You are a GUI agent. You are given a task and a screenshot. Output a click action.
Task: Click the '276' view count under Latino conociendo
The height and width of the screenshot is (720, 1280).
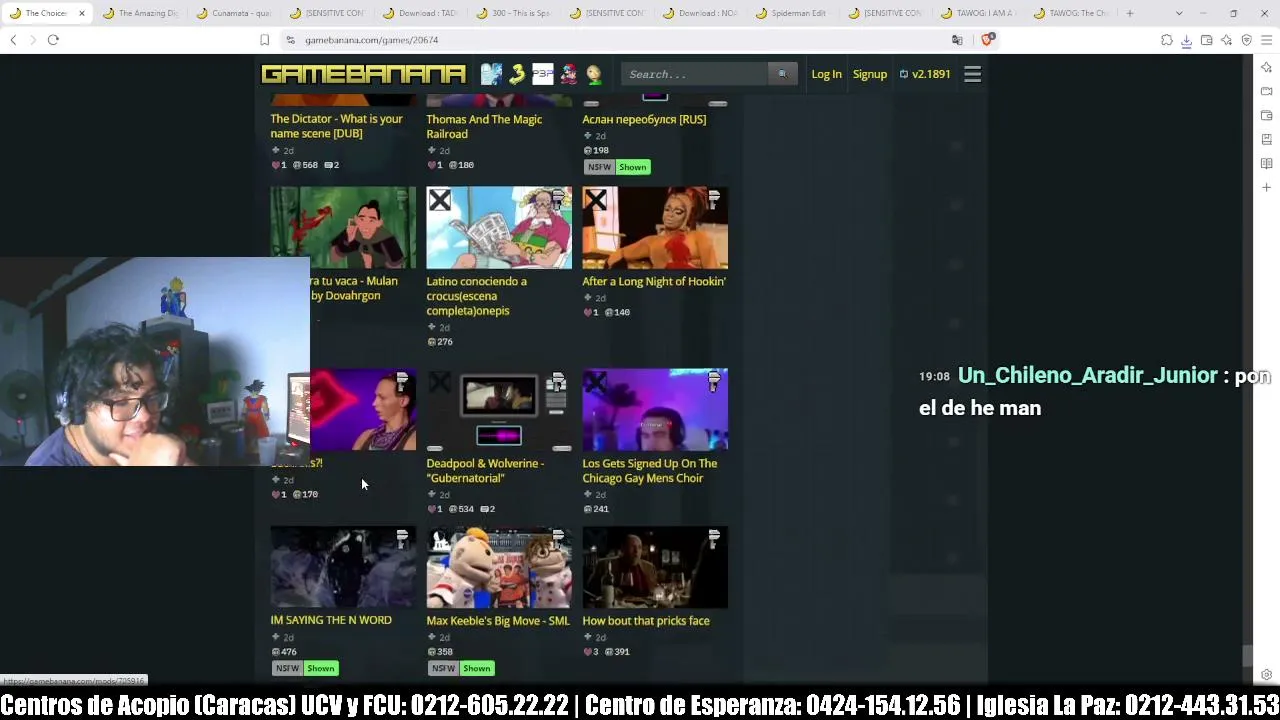pyautogui.click(x=440, y=342)
